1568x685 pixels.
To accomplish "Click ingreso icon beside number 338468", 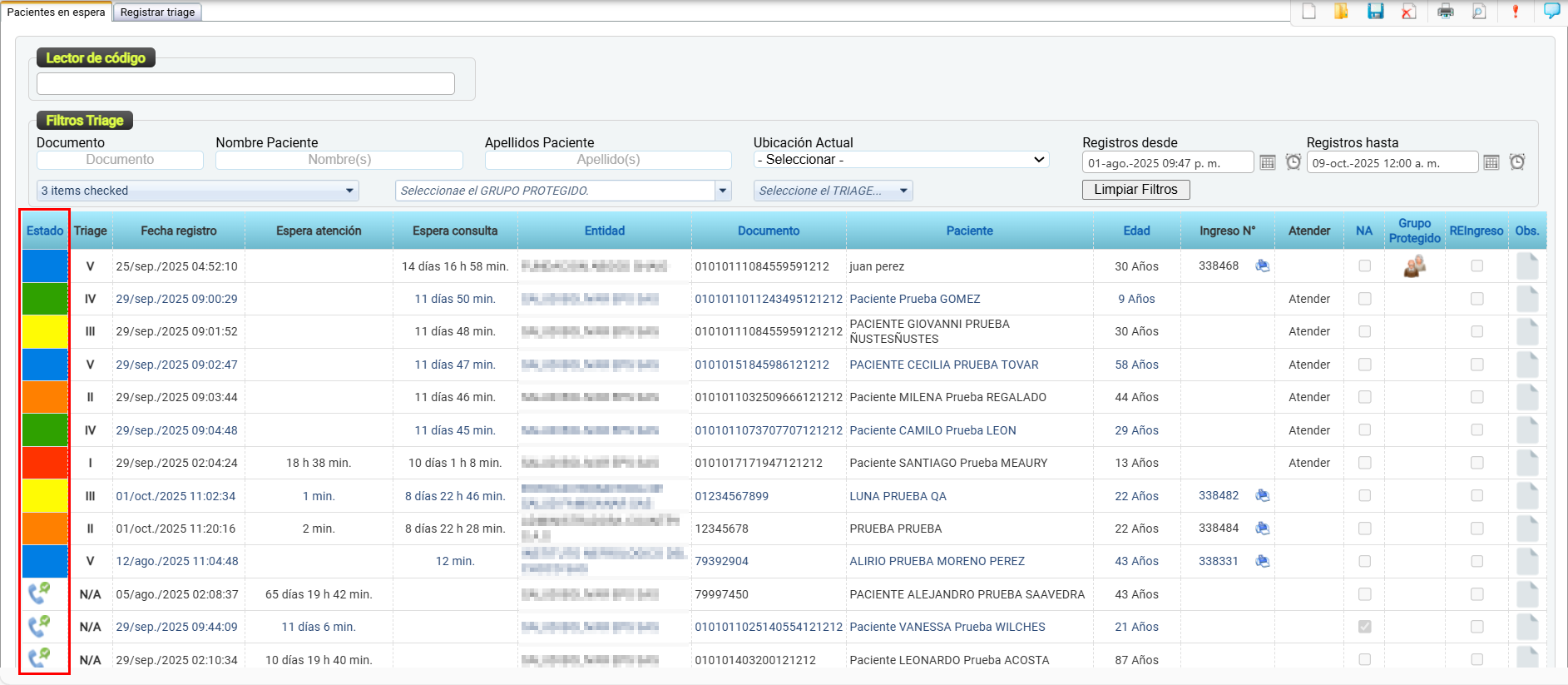I will (1262, 266).
